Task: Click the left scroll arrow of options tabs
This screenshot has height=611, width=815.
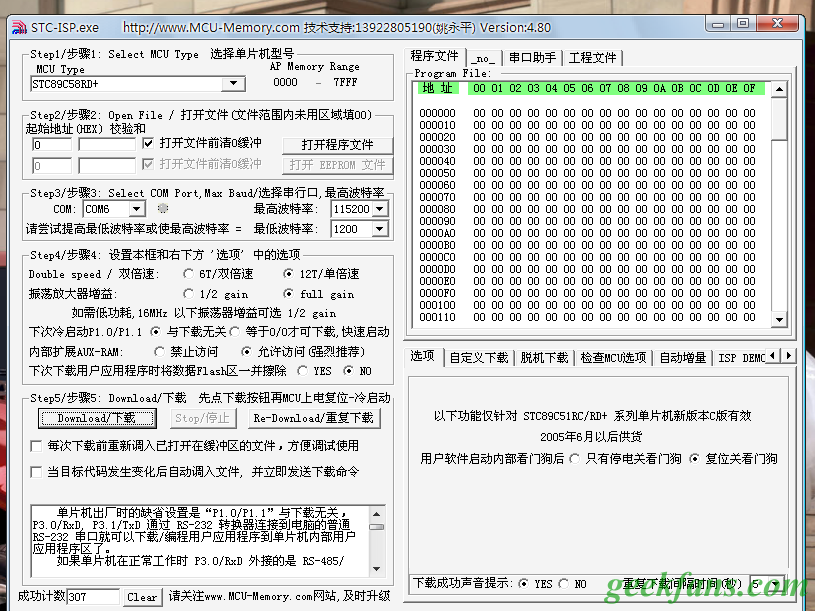Action: click(x=776, y=356)
